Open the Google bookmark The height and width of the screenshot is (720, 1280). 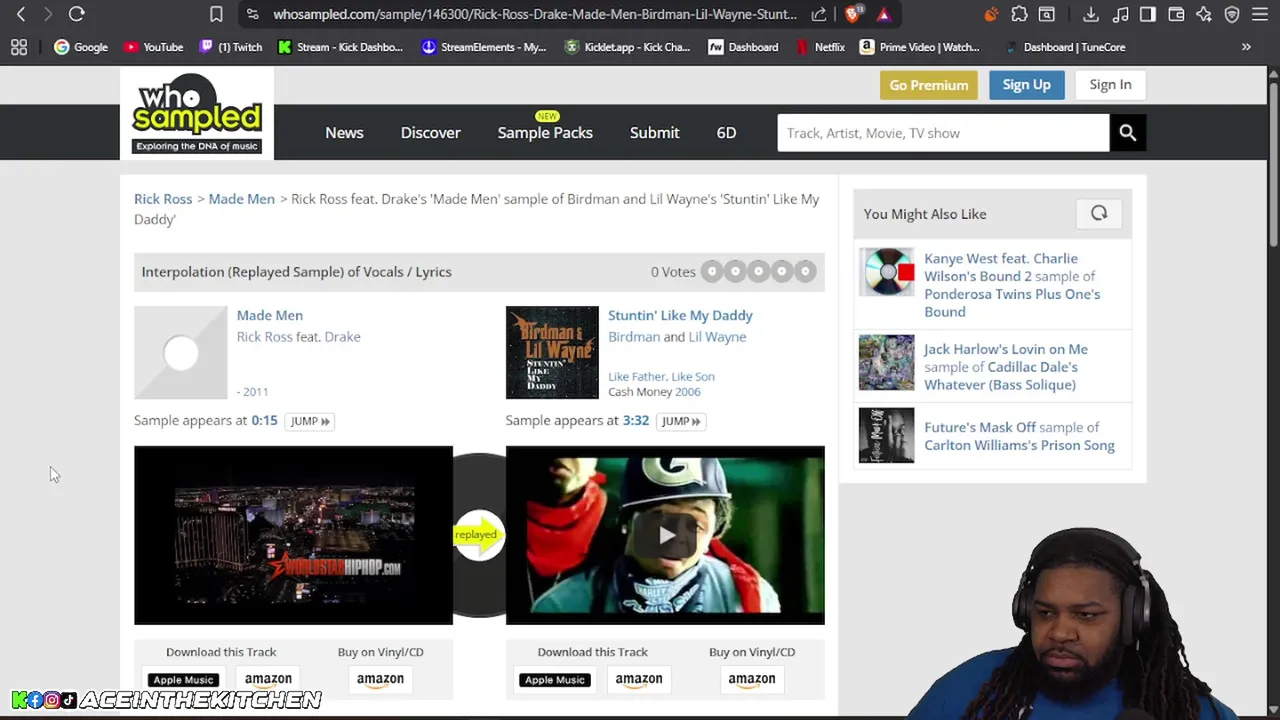[81, 47]
